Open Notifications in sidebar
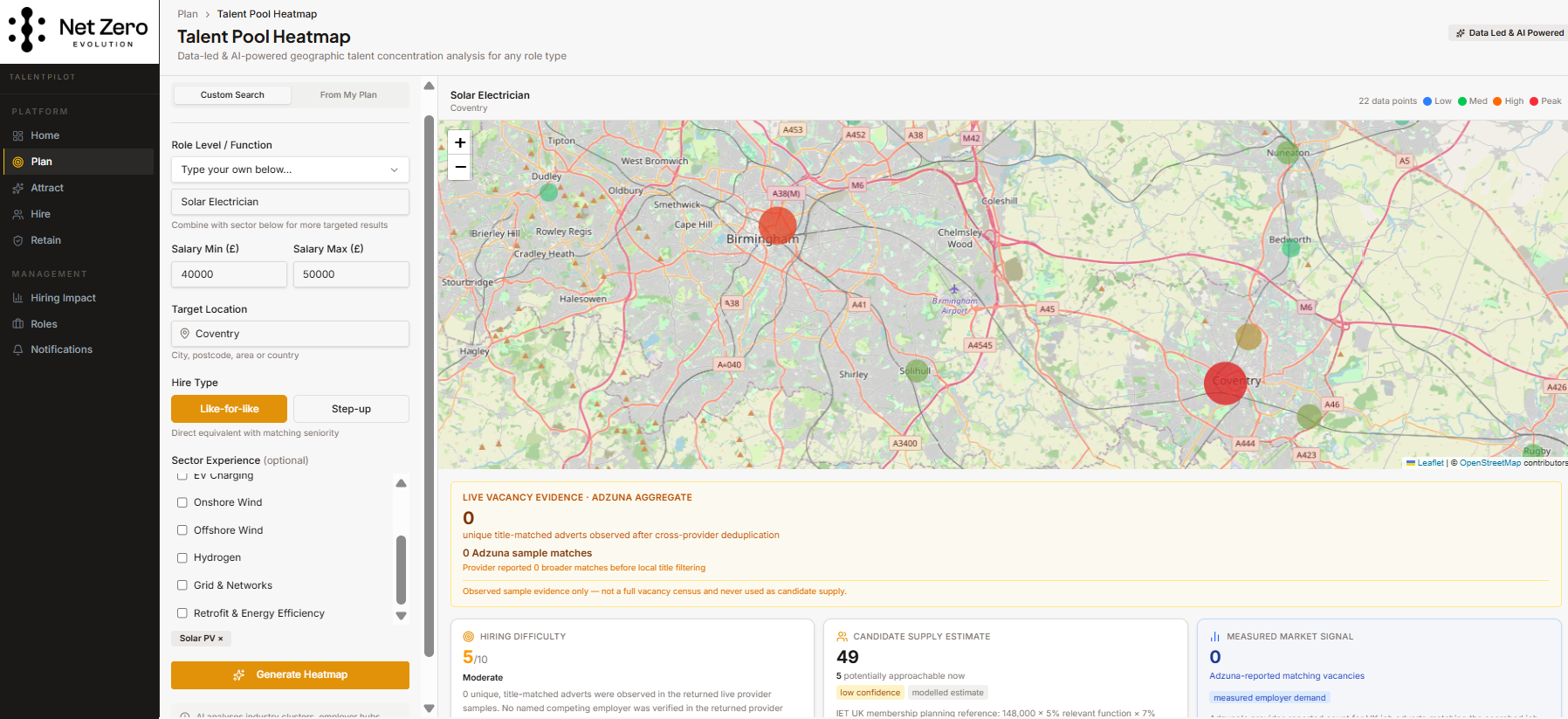 79,349
